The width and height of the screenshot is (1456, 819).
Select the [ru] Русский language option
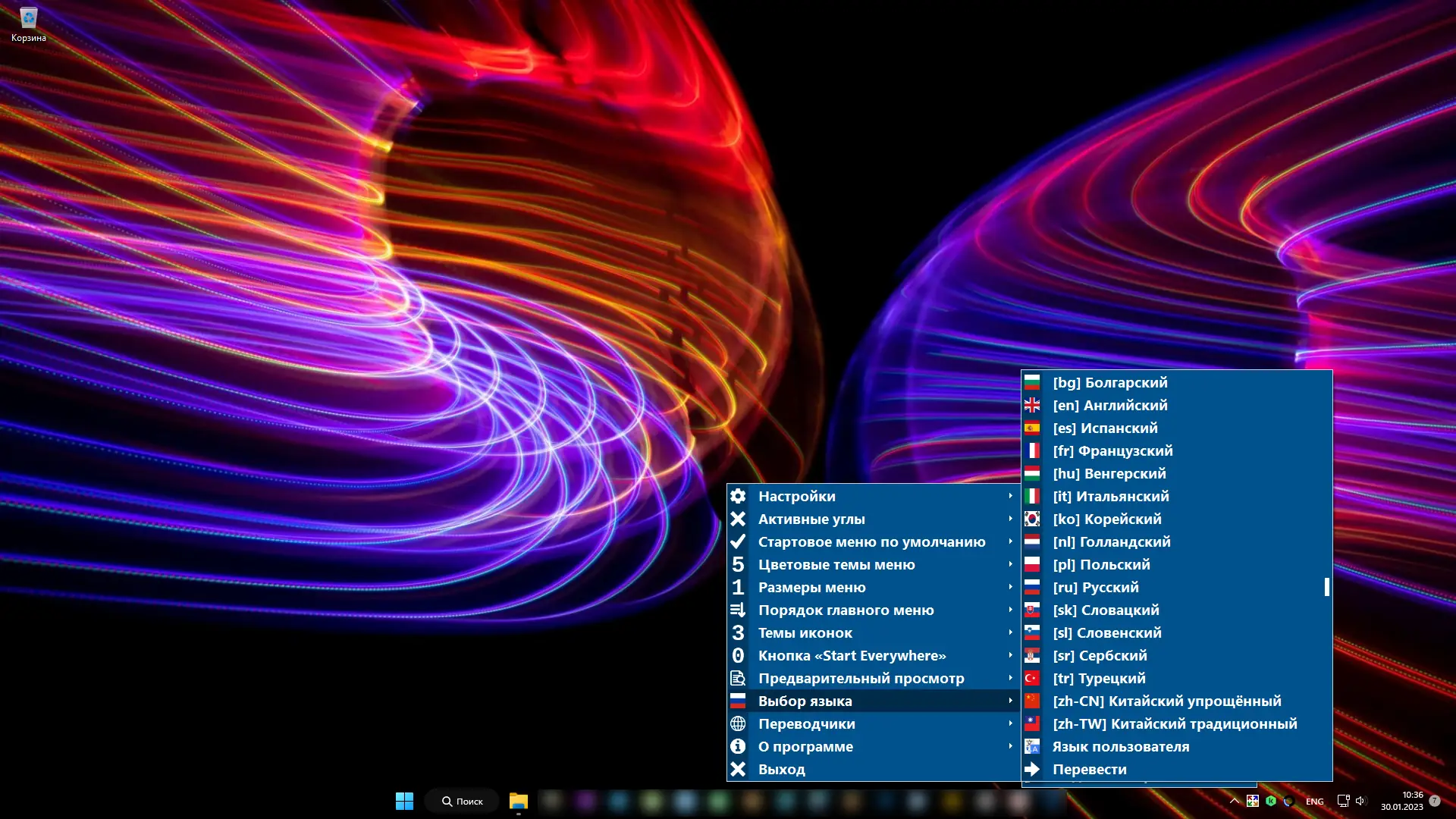1095,587
